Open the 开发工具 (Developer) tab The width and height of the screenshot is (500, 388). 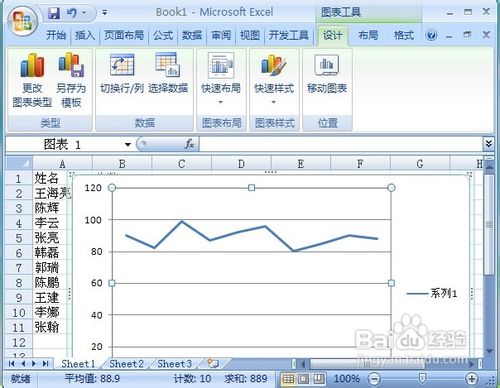tap(289, 35)
